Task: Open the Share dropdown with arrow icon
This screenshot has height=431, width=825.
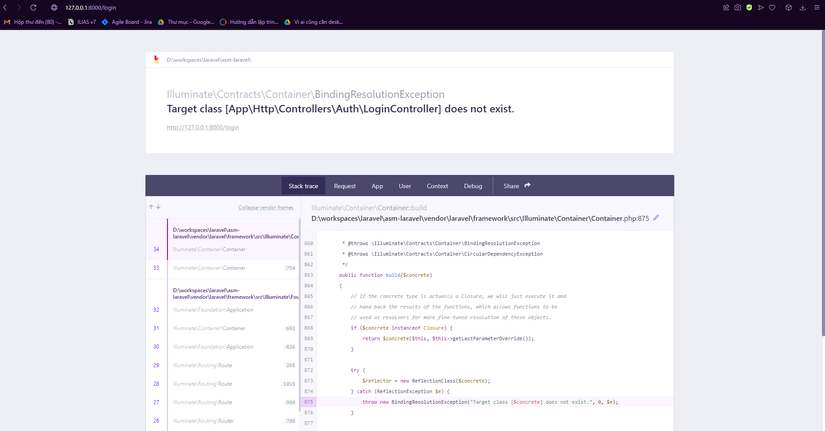Action: tap(517, 186)
